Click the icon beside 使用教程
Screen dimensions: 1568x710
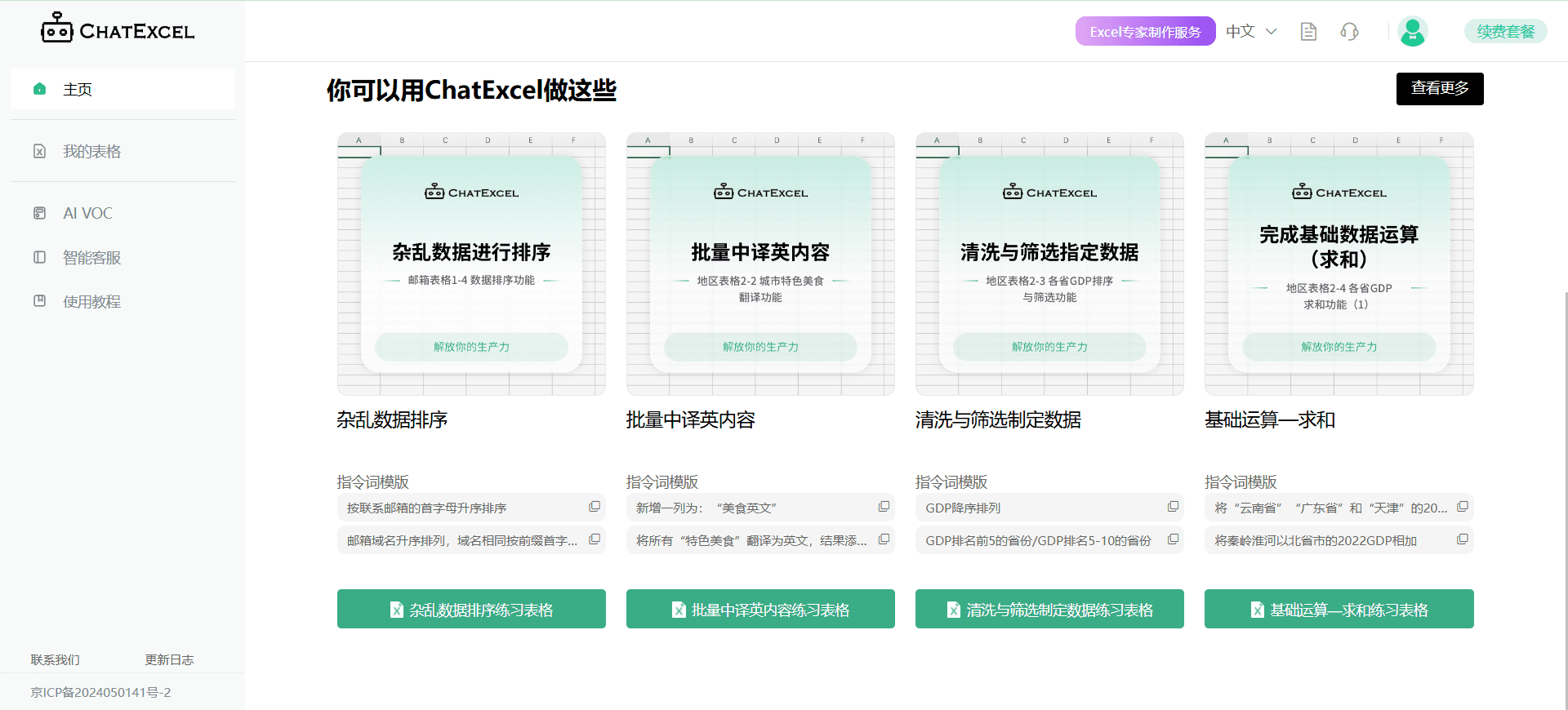pos(39,301)
